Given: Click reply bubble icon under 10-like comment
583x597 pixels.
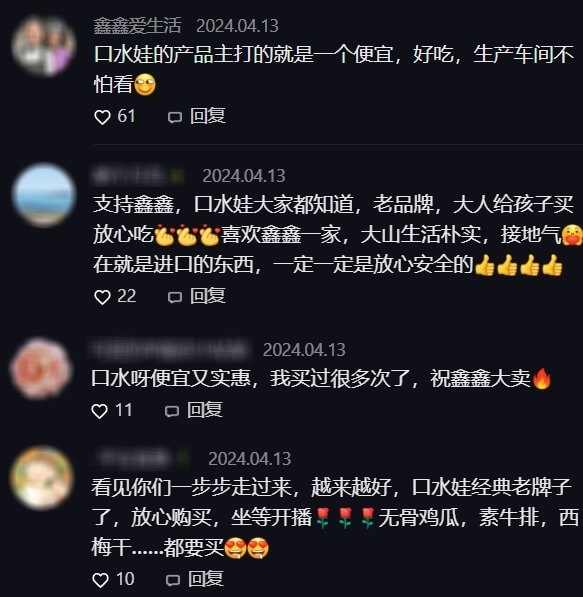Looking at the screenshot, I should pyautogui.click(x=173, y=580).
